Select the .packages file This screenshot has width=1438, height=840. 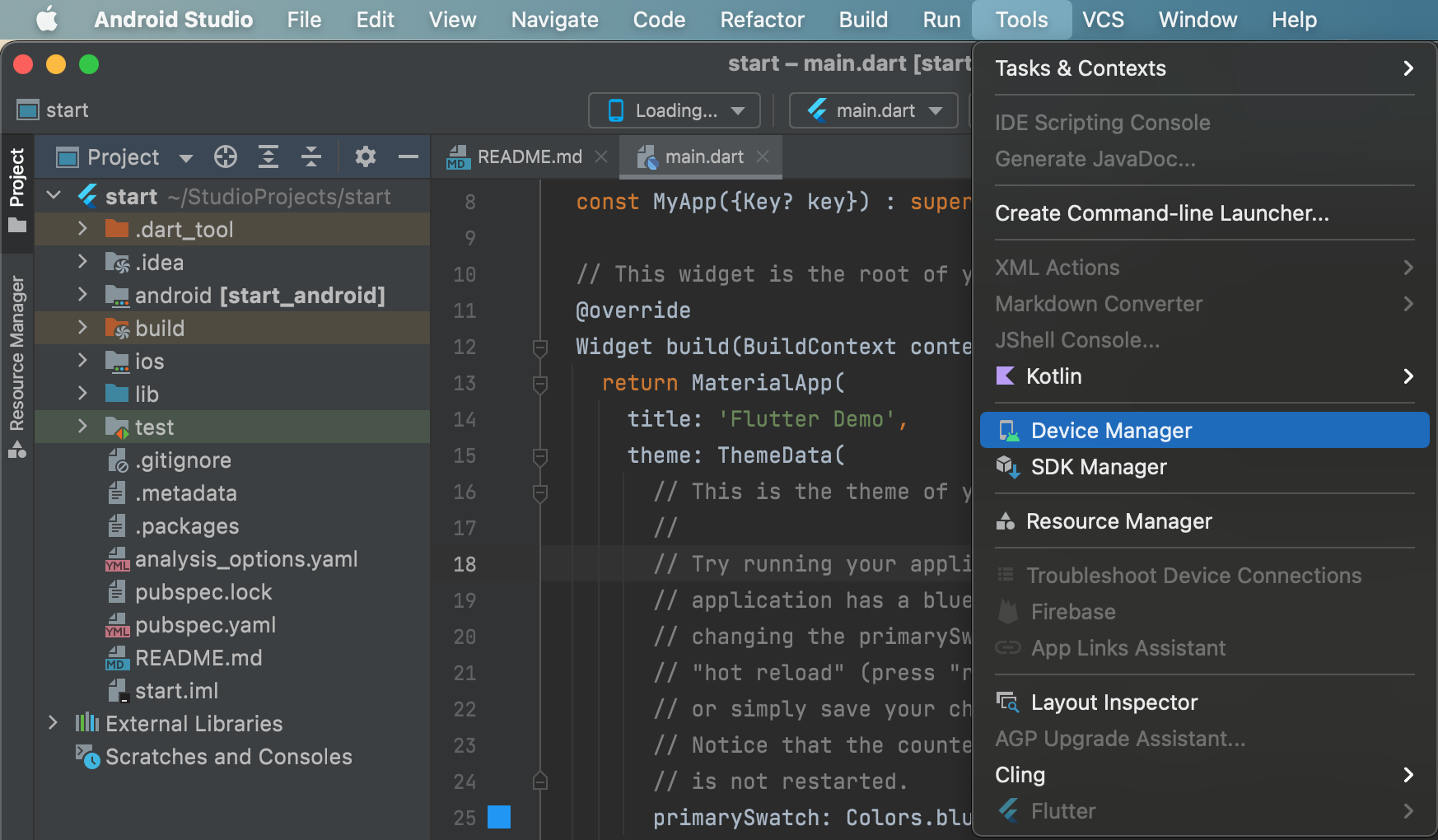tap(187, 526)
